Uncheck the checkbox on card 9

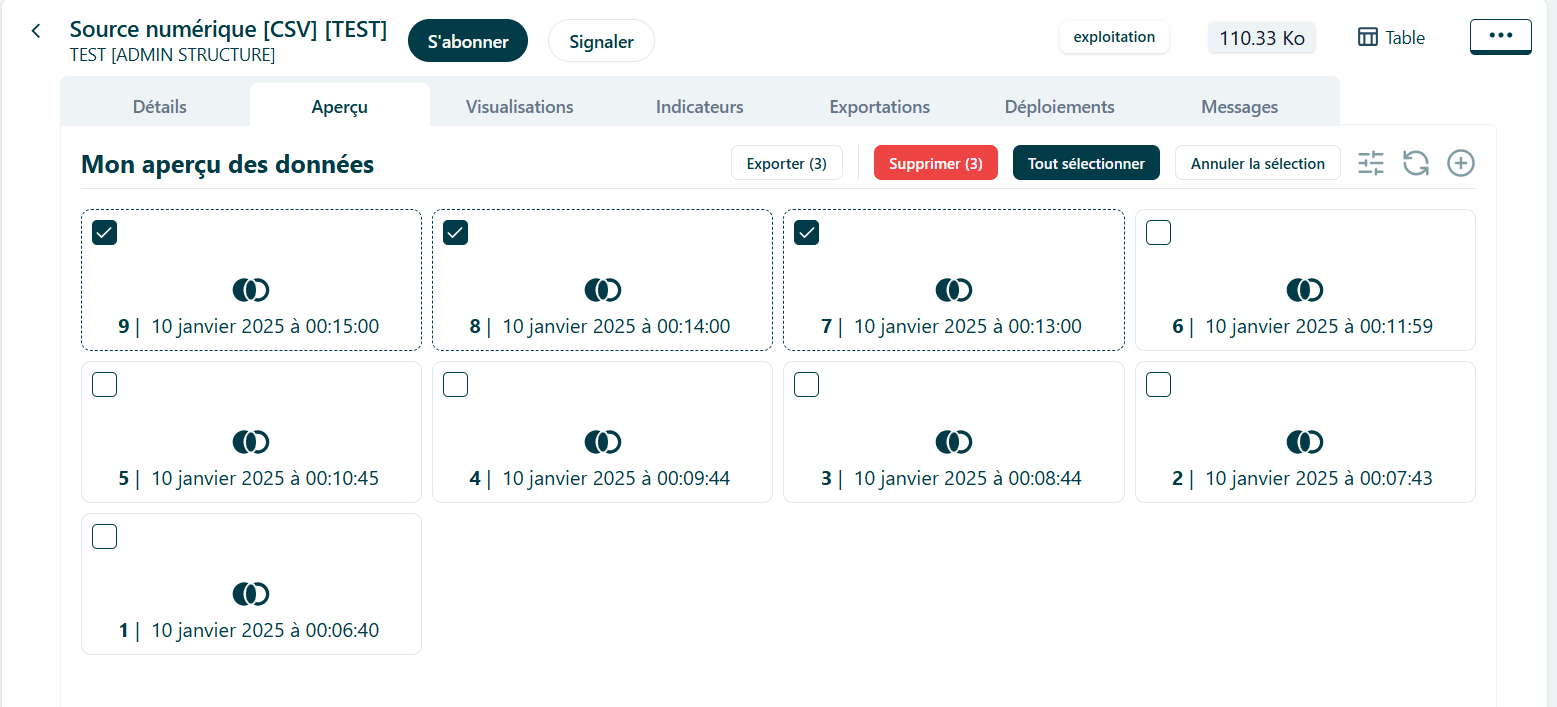click(x=104, y=232)
